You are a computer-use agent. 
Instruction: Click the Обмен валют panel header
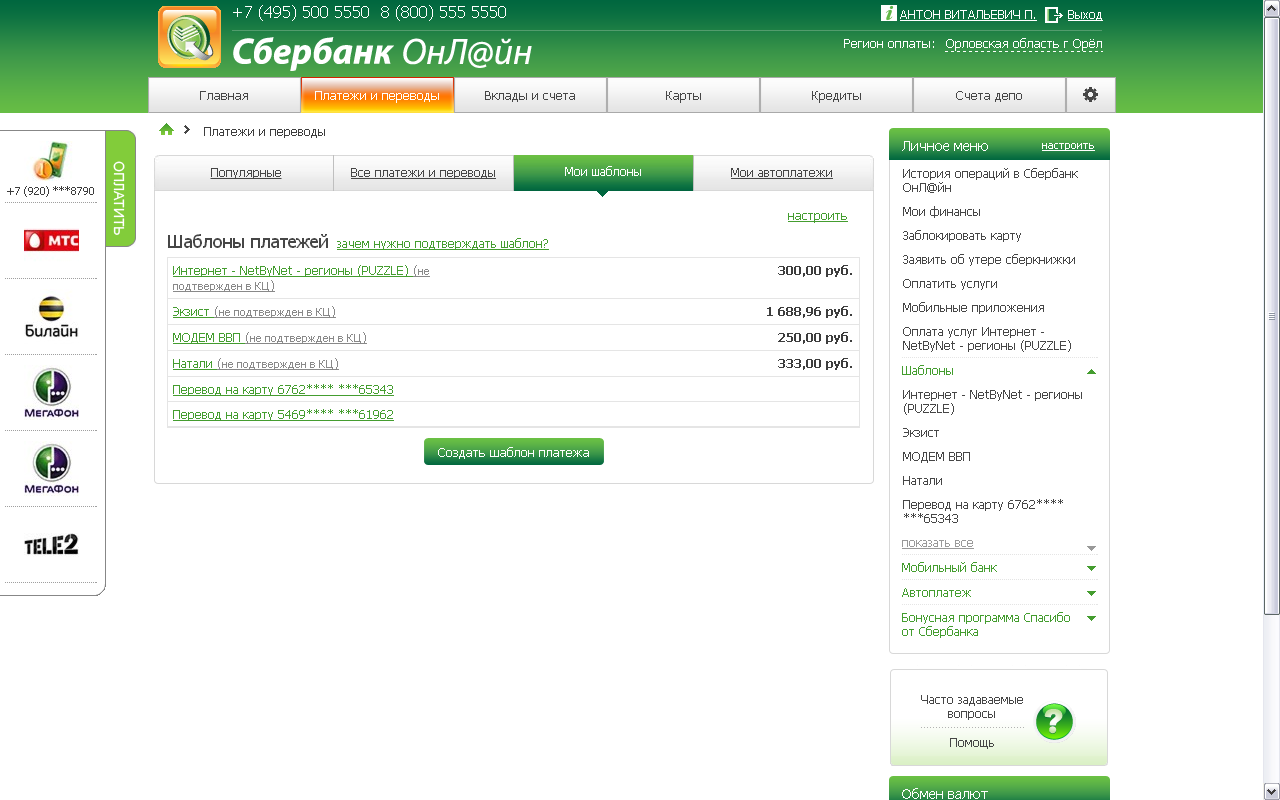point(999,789)
